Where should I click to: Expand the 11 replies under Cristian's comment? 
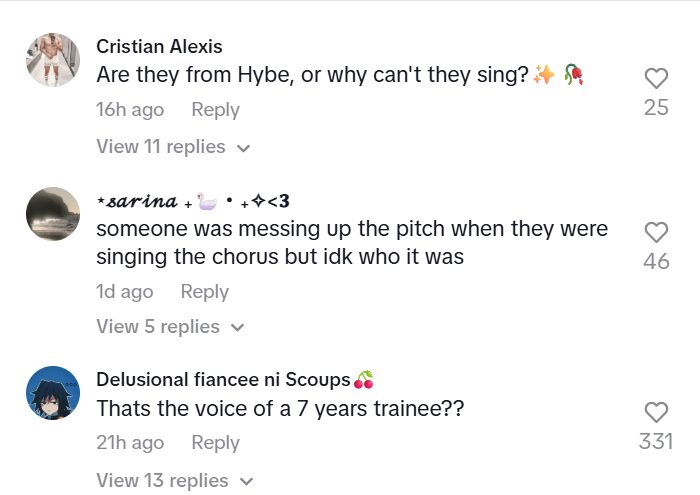pyautogui.click(x=172, y=147)
